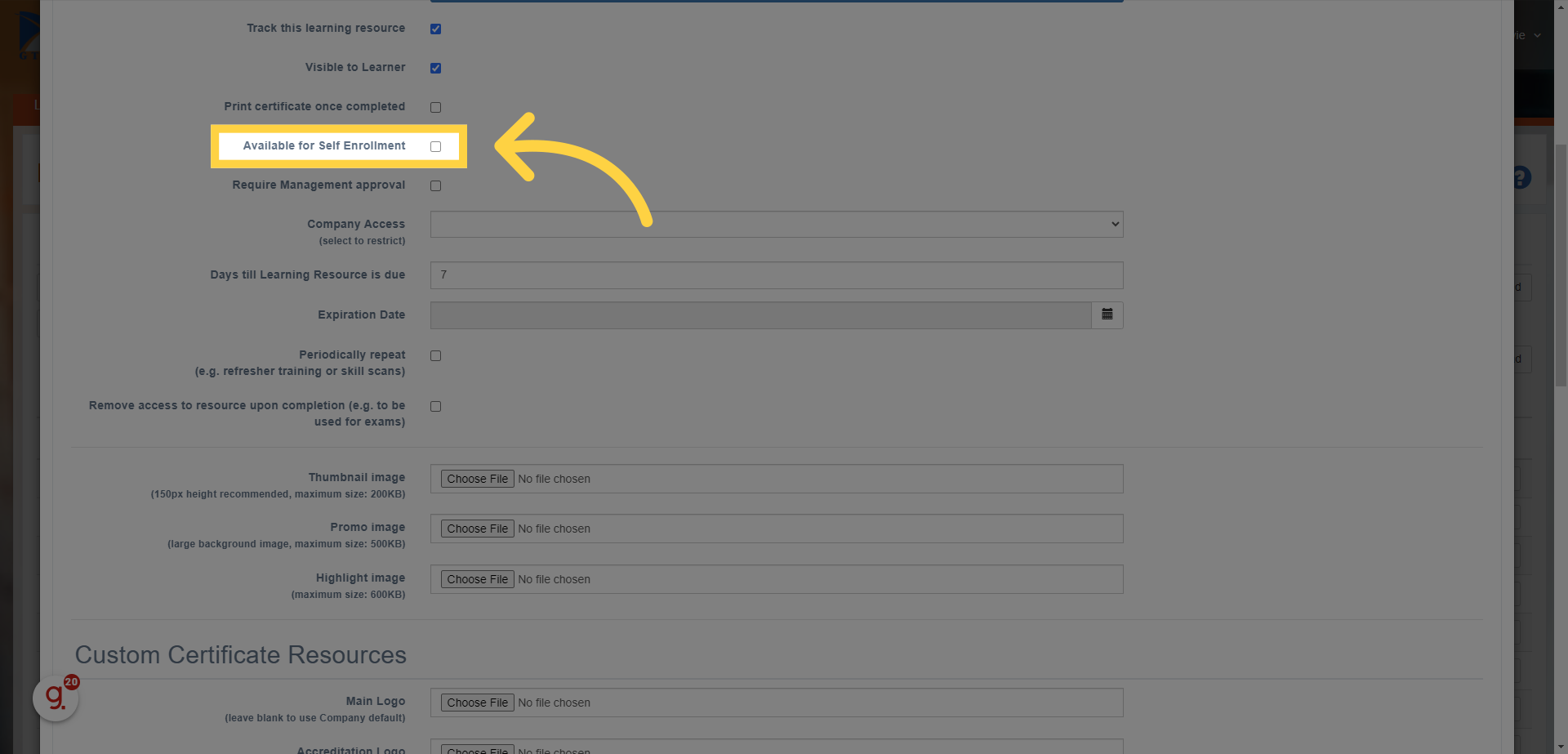Choose File for Promo image

(x=478, y=529)
